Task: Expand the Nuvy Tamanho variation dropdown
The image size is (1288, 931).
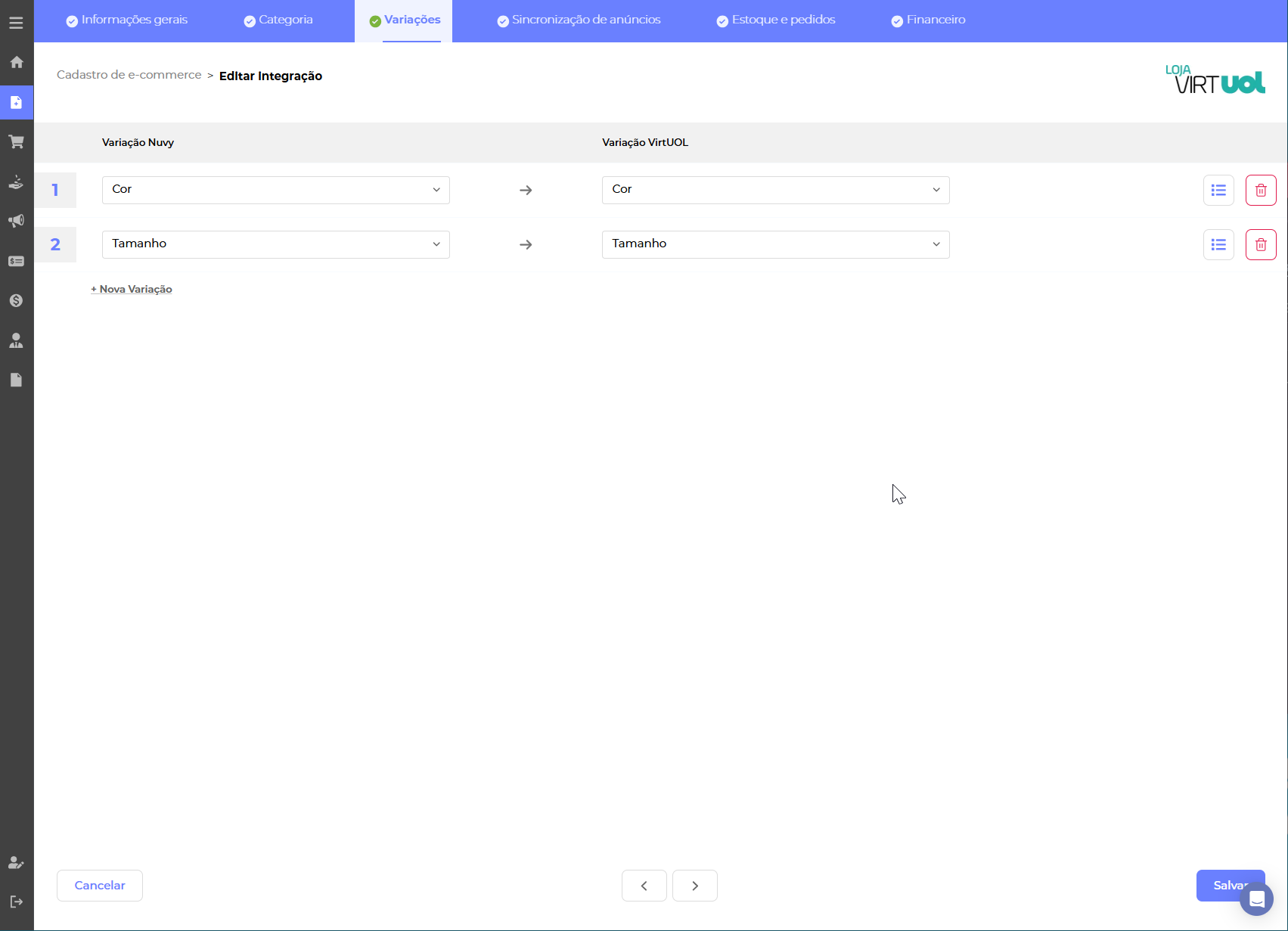Action: coord(275,244)
